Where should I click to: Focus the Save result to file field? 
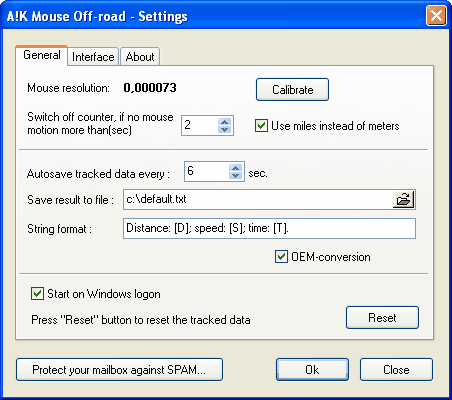click(258, 199)
